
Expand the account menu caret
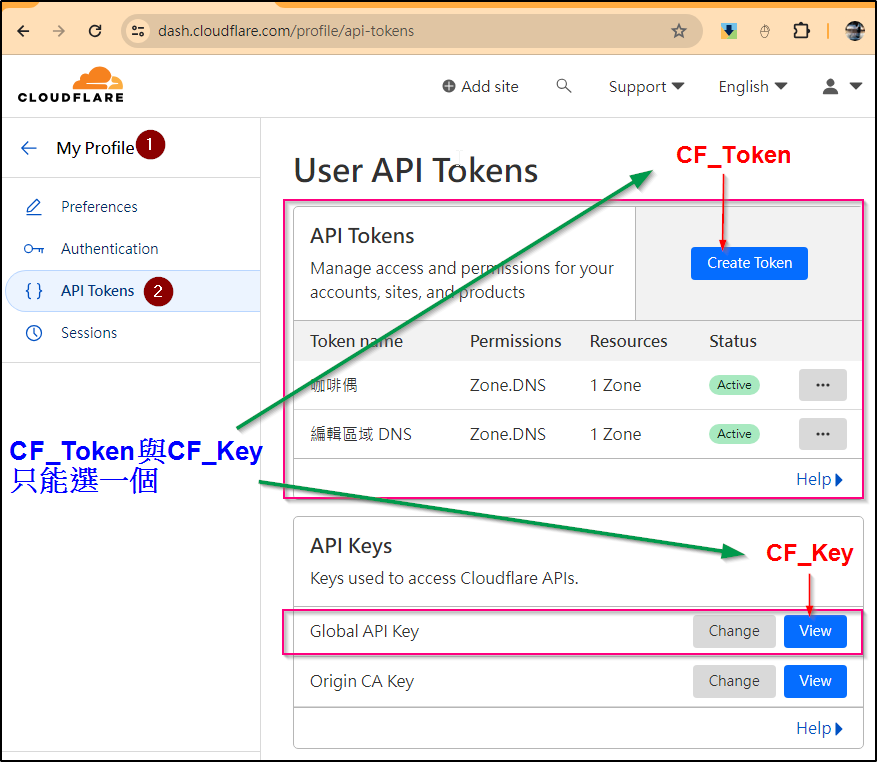(x=856, y=86)
